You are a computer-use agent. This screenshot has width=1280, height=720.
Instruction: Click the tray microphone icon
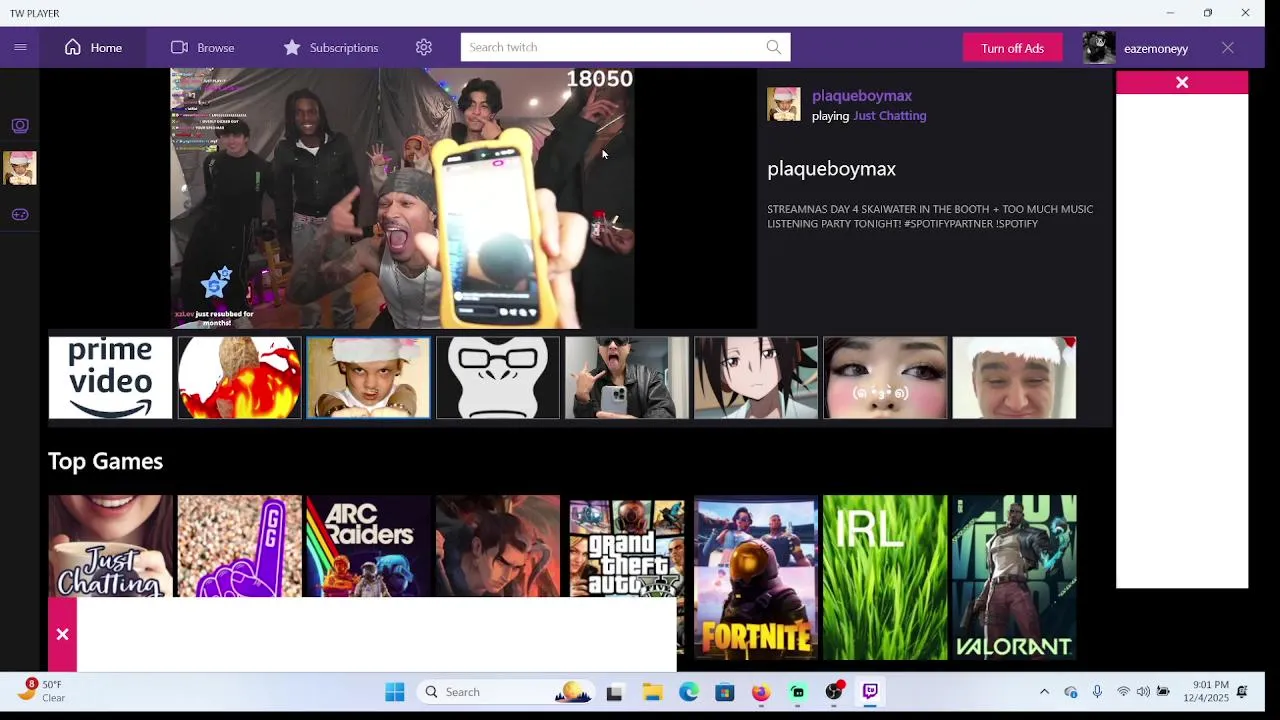pyautogui.click(x=1097, y=692)
